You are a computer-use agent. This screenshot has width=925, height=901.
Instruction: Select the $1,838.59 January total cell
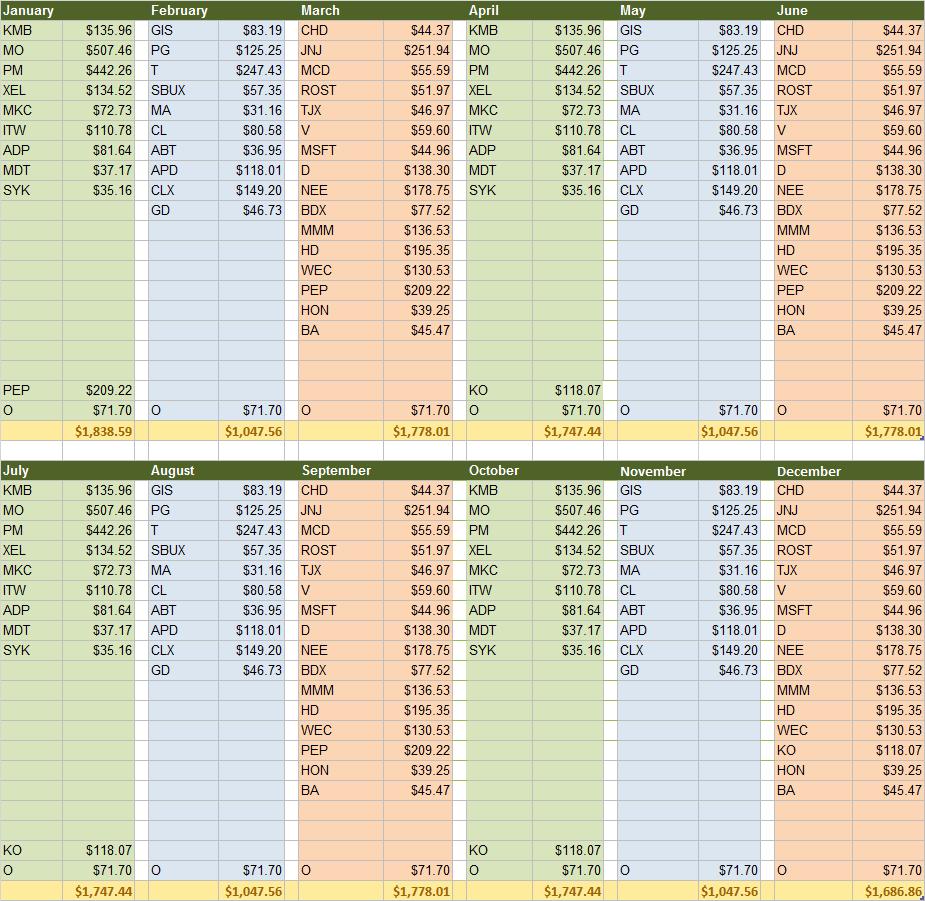pyautogui.click(x=105, y=430)
